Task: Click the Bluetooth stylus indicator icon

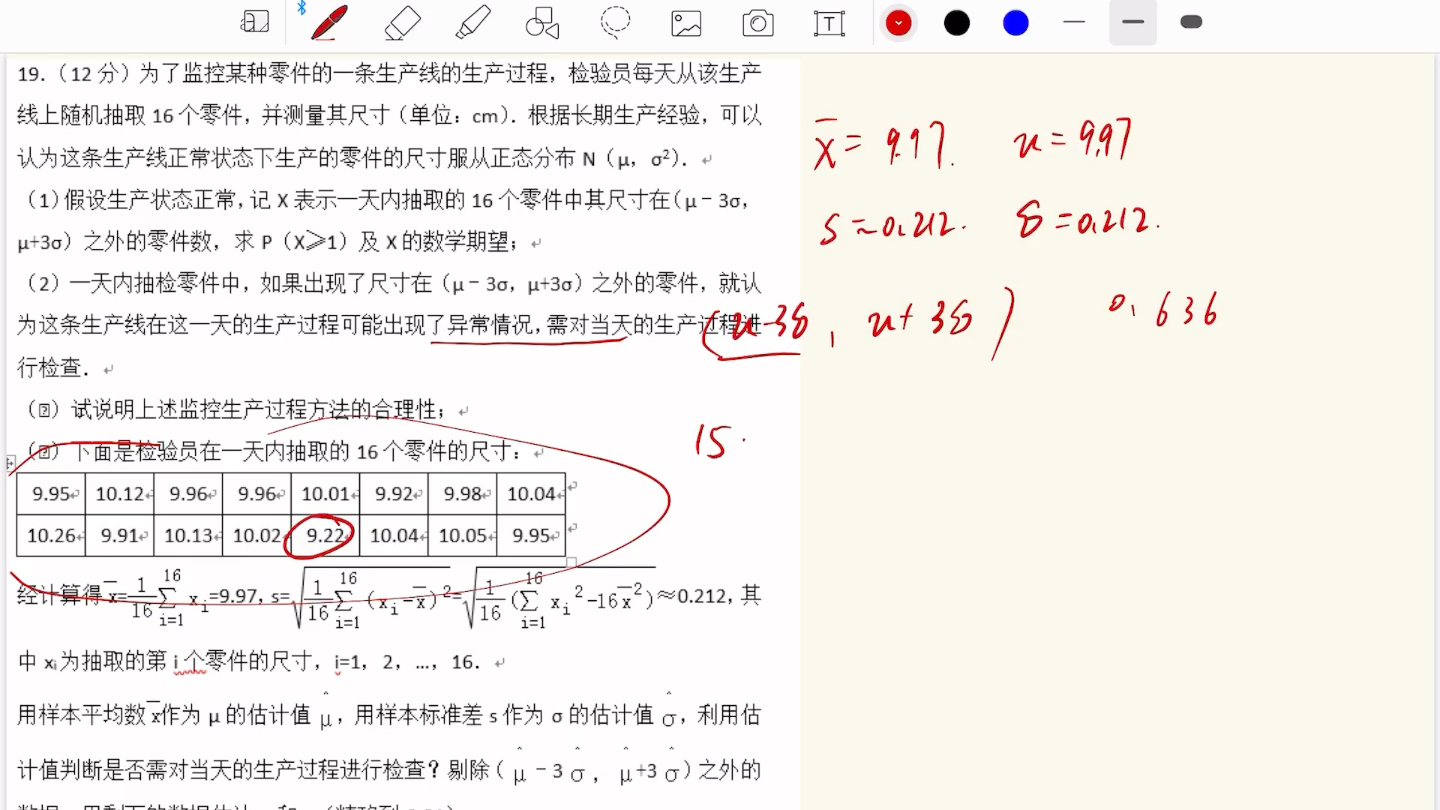Action: click(301, 8)
